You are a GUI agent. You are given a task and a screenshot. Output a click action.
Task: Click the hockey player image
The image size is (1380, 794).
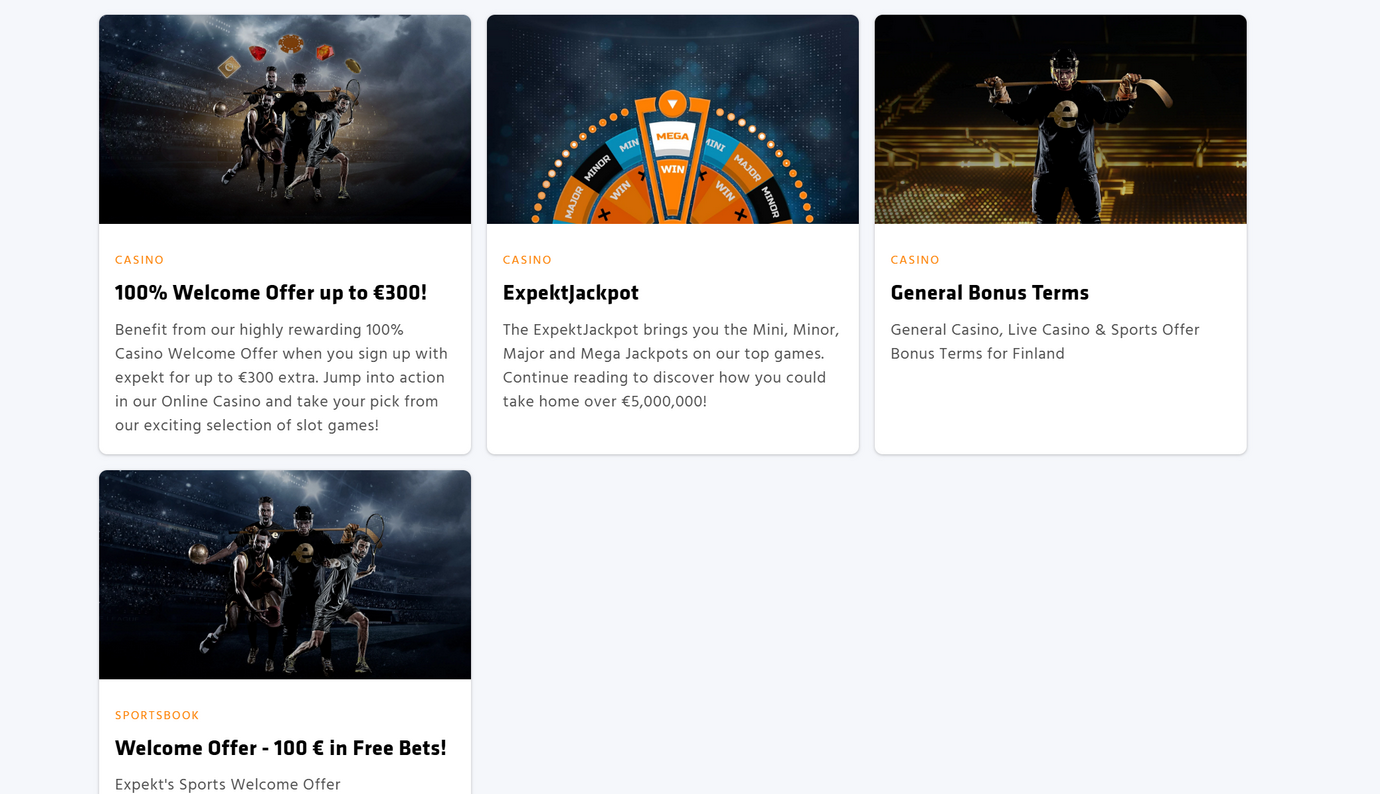1061,119
